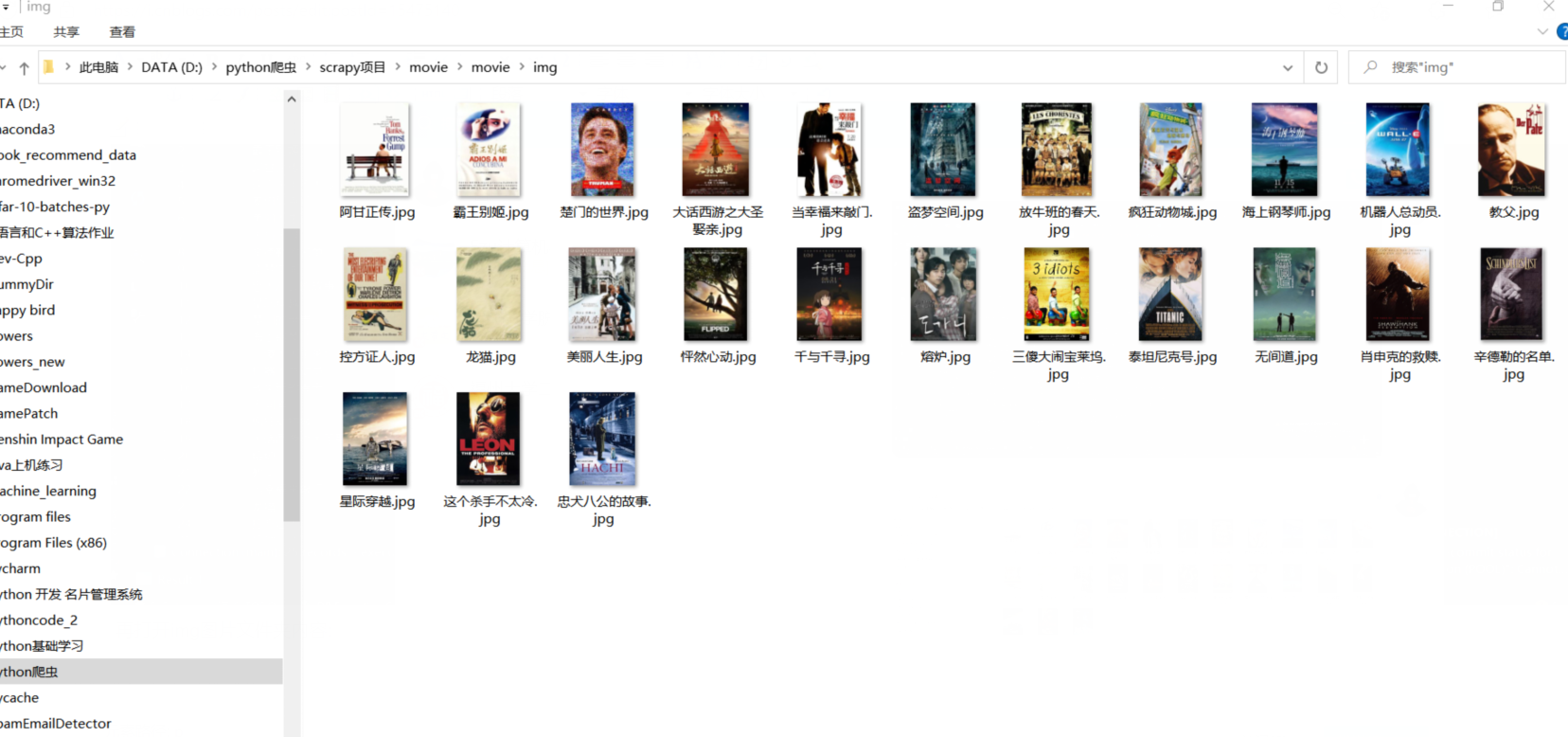The width and height of the screenshot is (1568, 737).
Task: Select the 肖申克的救赎.jpg thumbnail
Action: (x=1398, y=295)
